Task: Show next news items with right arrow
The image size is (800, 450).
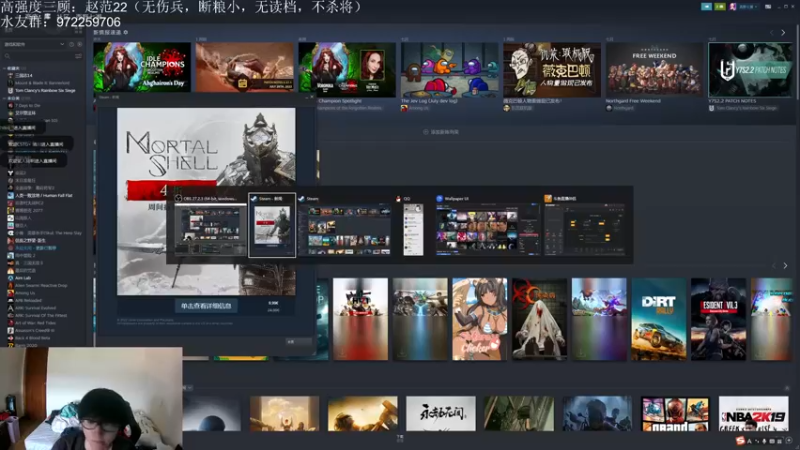Action: [x=783, y=33]
